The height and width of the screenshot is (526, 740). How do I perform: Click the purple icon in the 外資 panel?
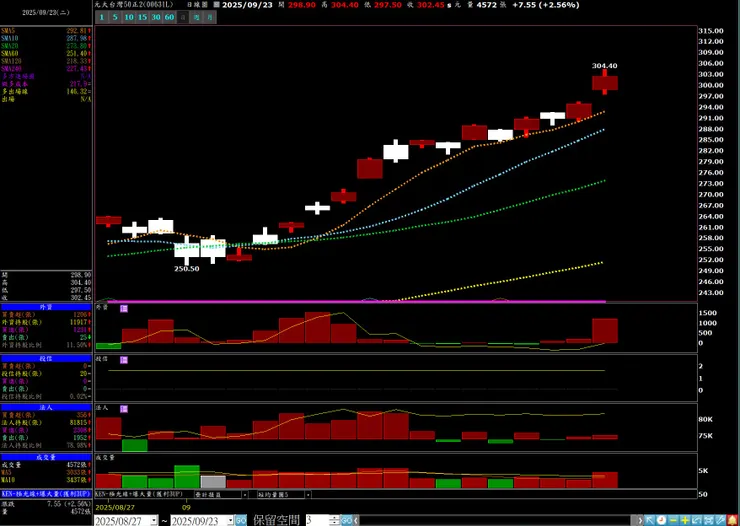click(x=124, y=309)
